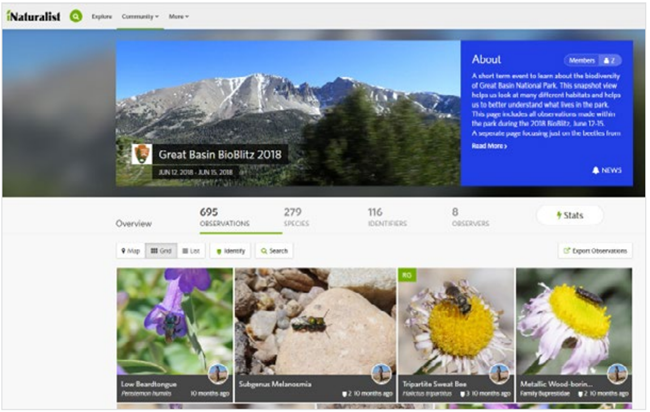Click the Stats button
The width and height of the screenshot is (650, 412).
(x=570, y=215)
